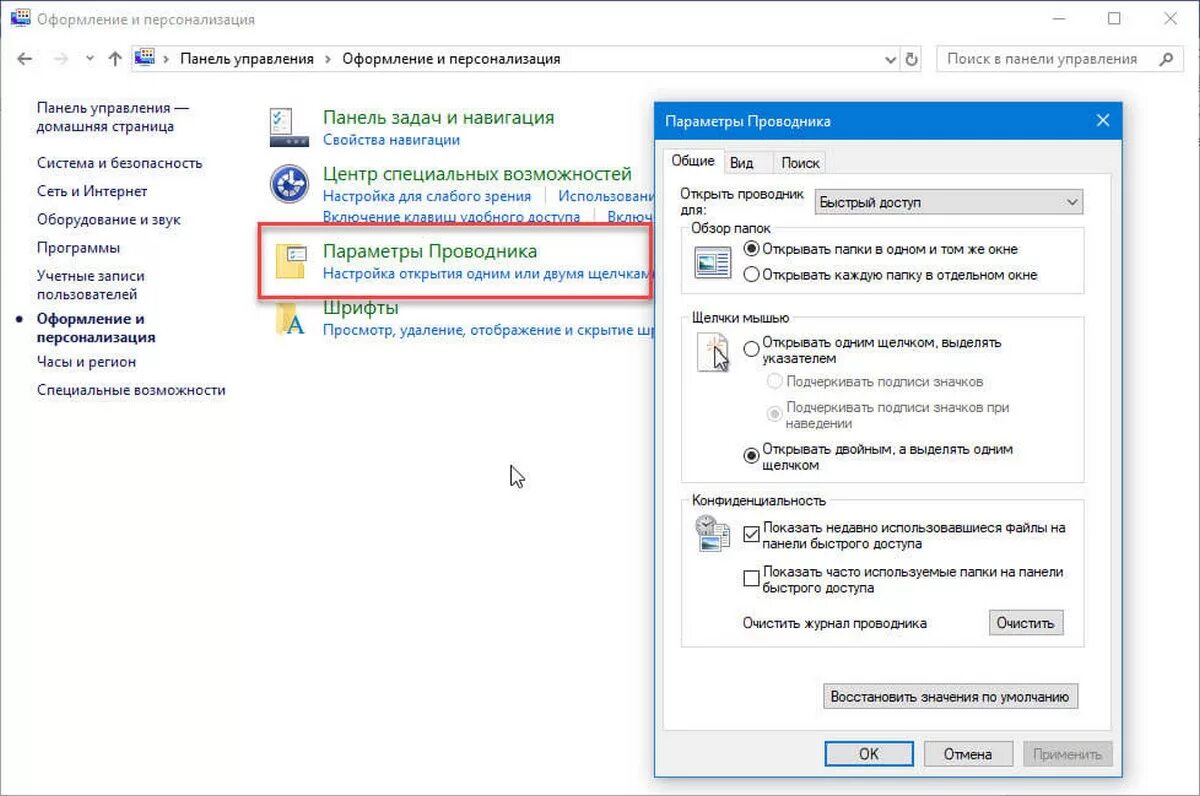This screenshot has width=1200, height=796.
Task: Open the Шрифты letter A icon
Action: [x=288, y=318]
